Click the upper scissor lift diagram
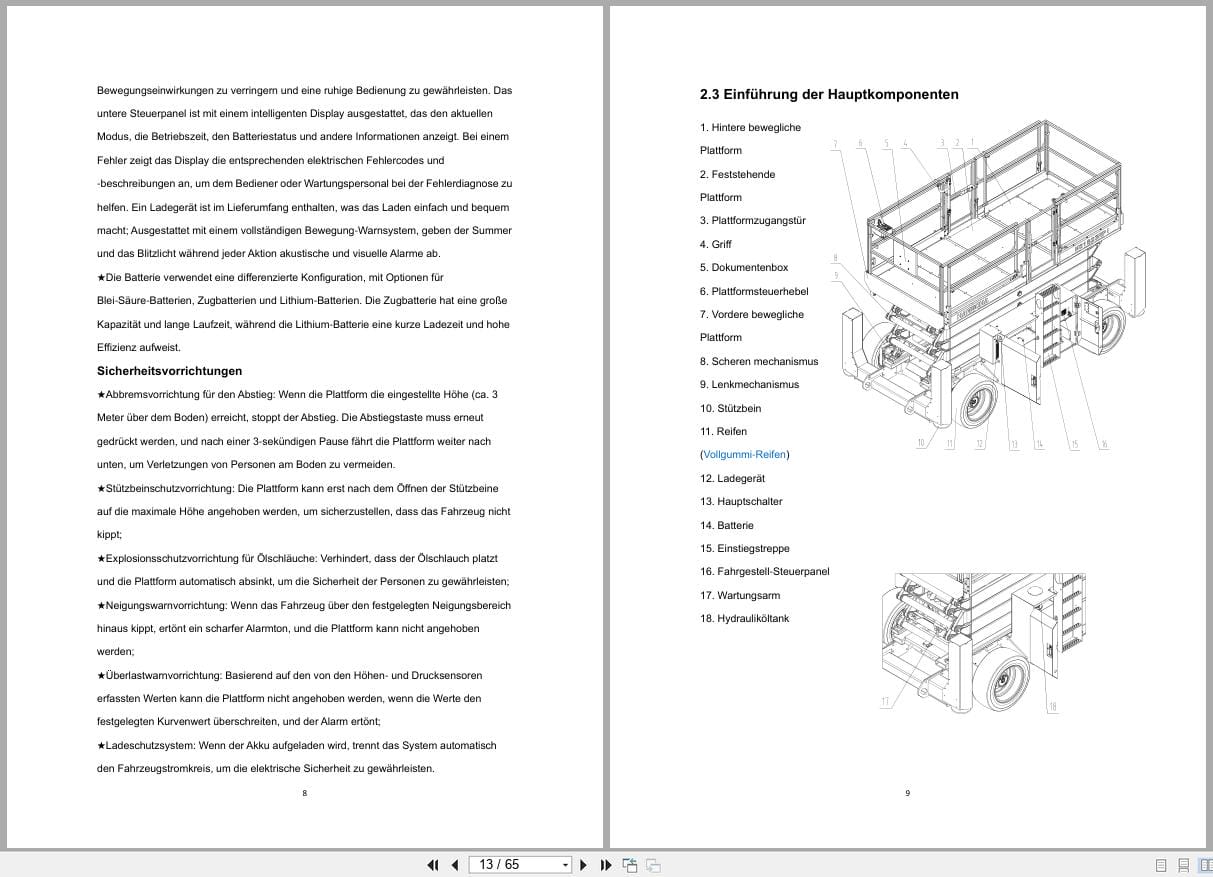 [988, 285]
